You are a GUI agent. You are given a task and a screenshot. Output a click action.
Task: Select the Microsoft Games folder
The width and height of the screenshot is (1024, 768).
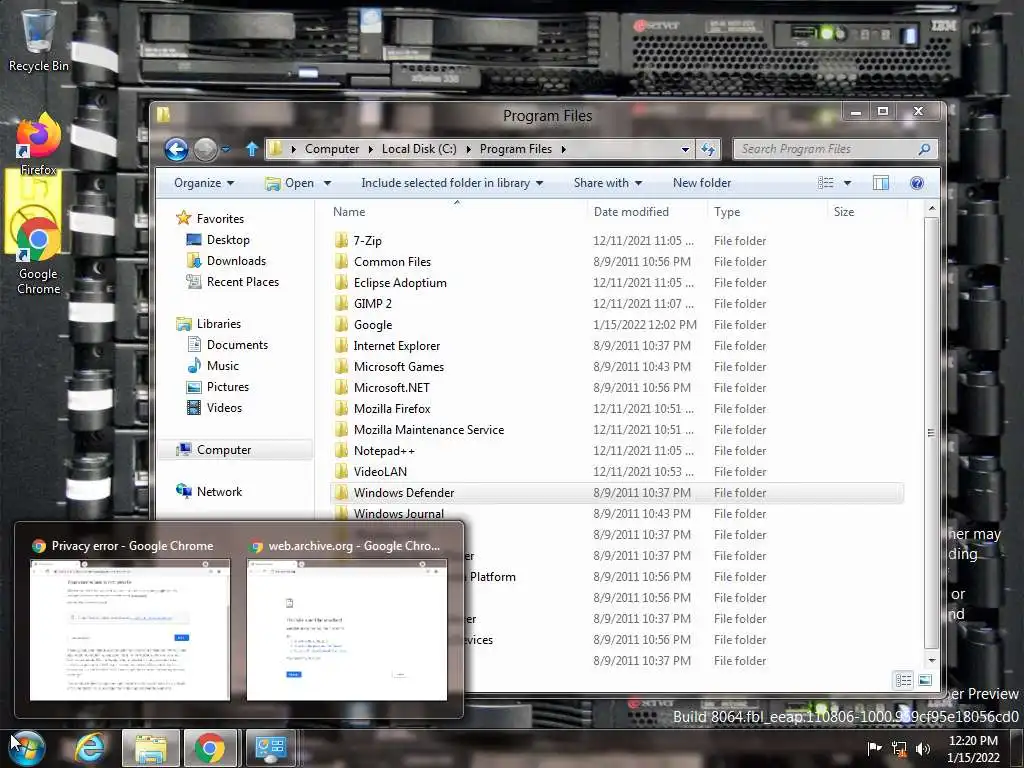click(x=398, y=366)
